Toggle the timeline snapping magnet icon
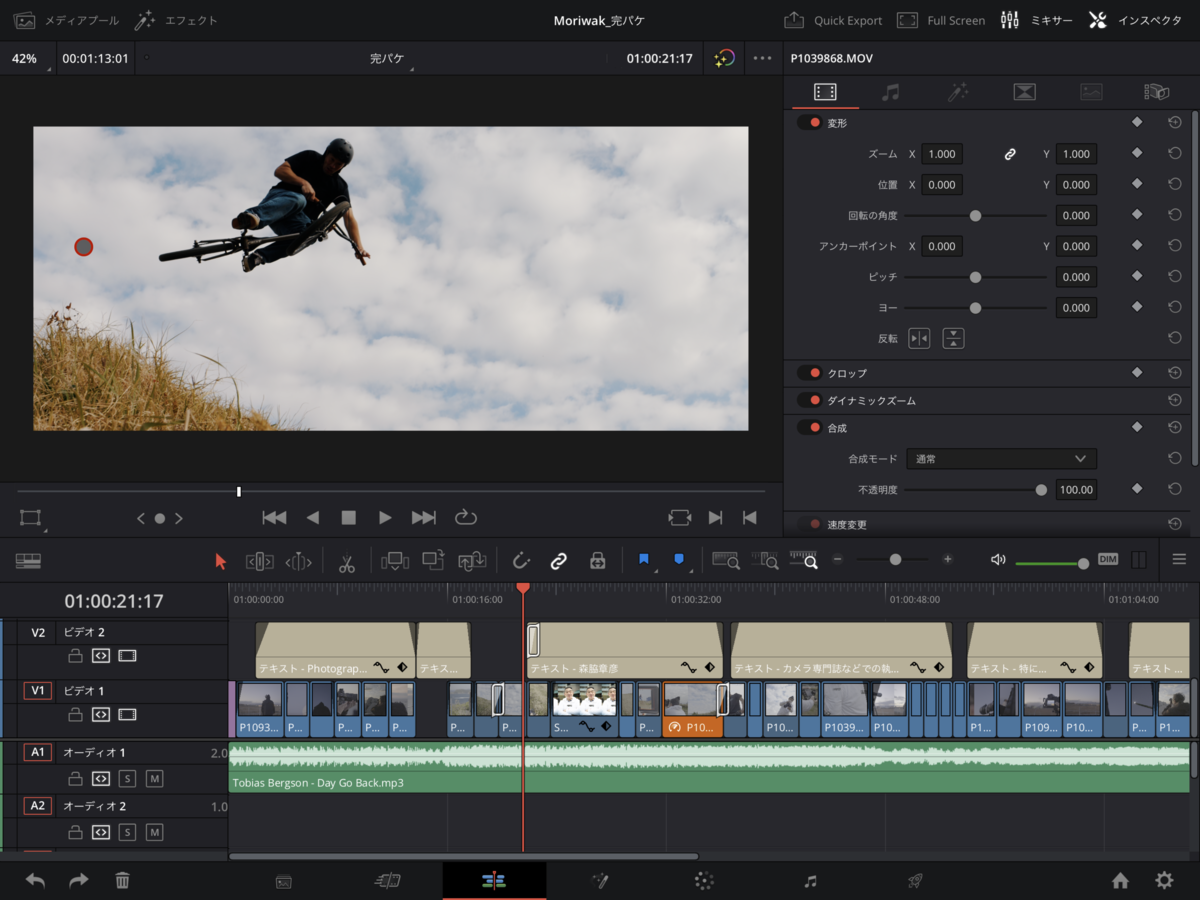1200x900 pixels. [520, 561]
